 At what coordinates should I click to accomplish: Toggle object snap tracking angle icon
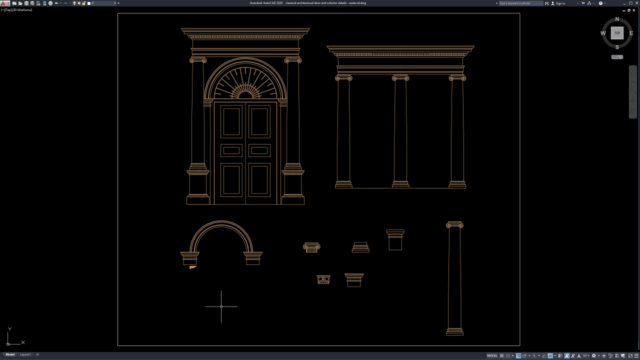pos(544,356)
